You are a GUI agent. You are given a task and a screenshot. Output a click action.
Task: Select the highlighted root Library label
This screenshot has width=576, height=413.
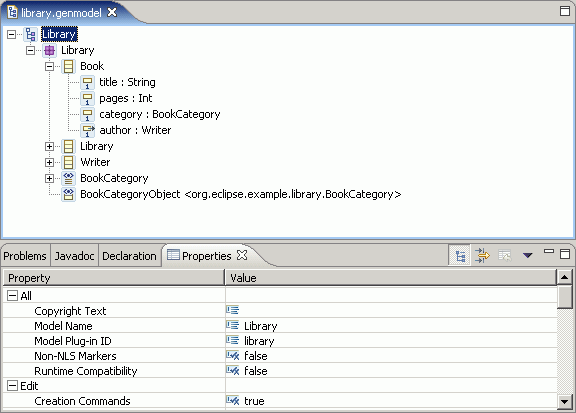tap(59, 35)
